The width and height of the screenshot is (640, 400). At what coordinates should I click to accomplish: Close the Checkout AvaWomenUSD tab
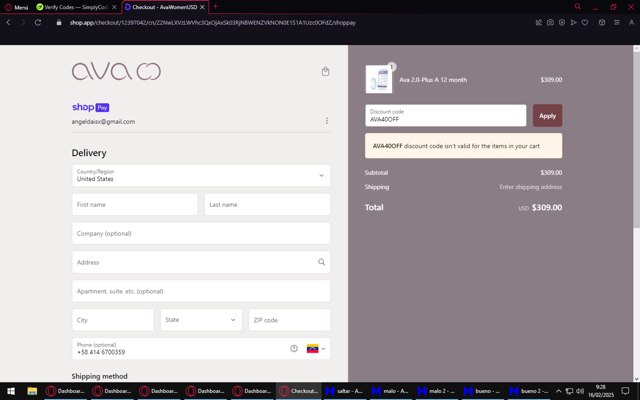(x=202, y=7)
